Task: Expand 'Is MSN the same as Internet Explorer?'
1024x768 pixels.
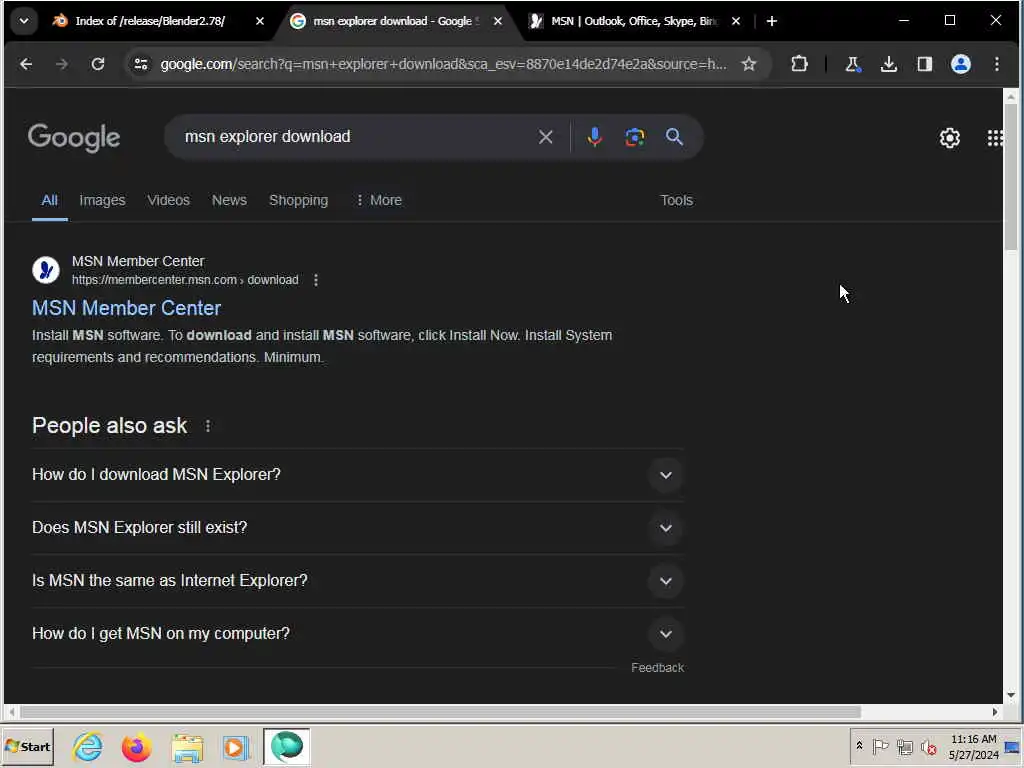Action: click(x=357, y=581)
